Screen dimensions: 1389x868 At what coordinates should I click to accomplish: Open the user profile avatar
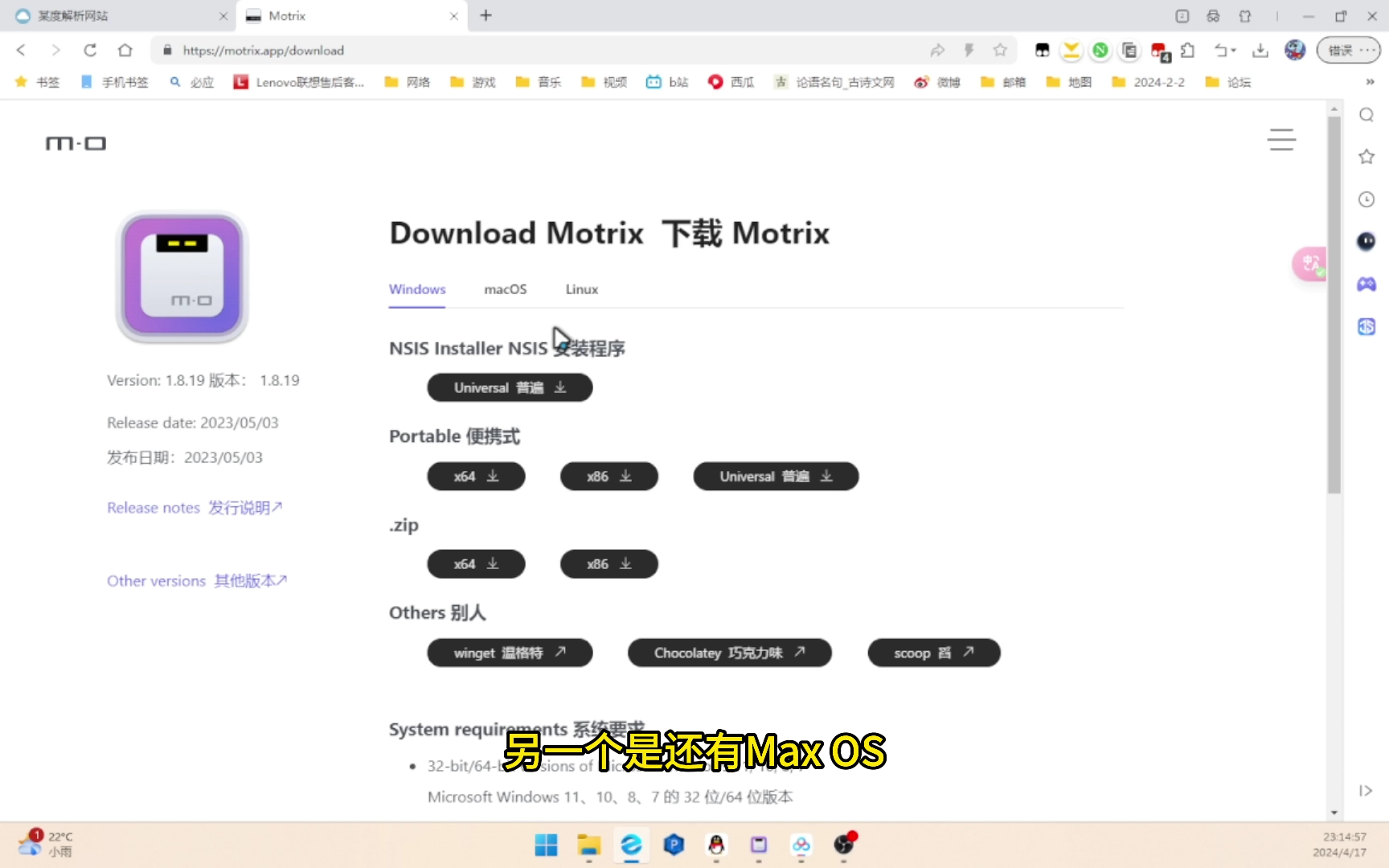(x=1295, y=50)
